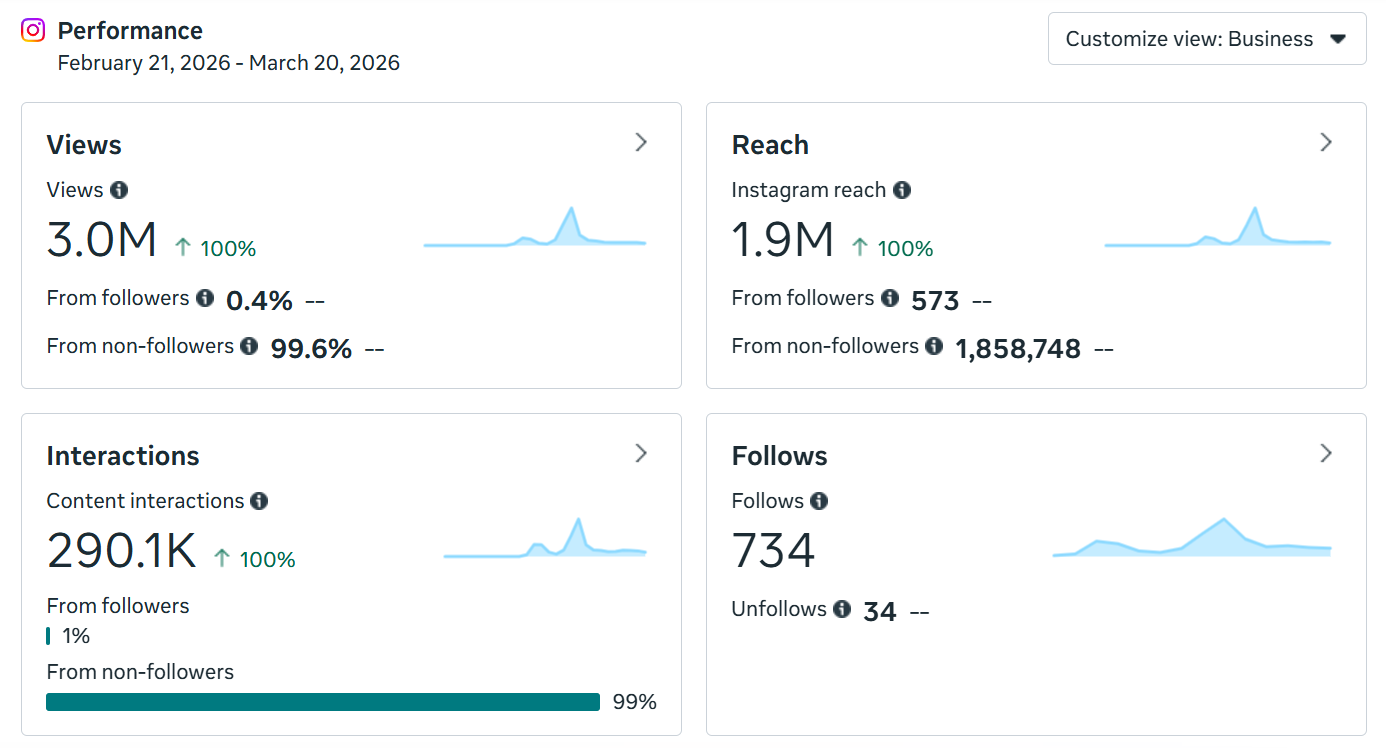1386x748 pixels.
Task: Expand the Reach card chevron arrow
Action: (x=1326, y=143)
